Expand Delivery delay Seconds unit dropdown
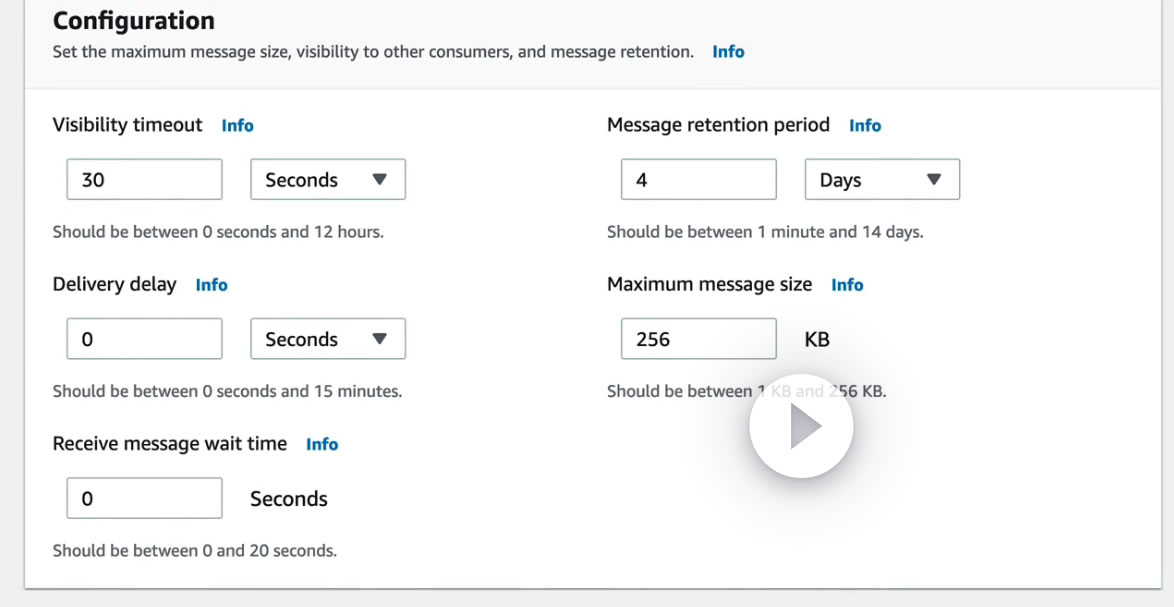The height and width of the screenshot is (607, 1174). pos(327,339)
